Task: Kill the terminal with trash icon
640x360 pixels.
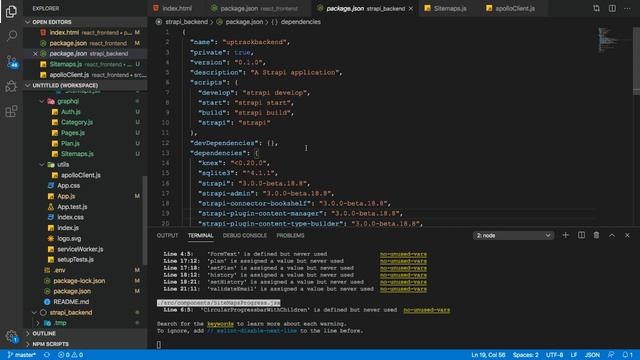Action: 596,235
